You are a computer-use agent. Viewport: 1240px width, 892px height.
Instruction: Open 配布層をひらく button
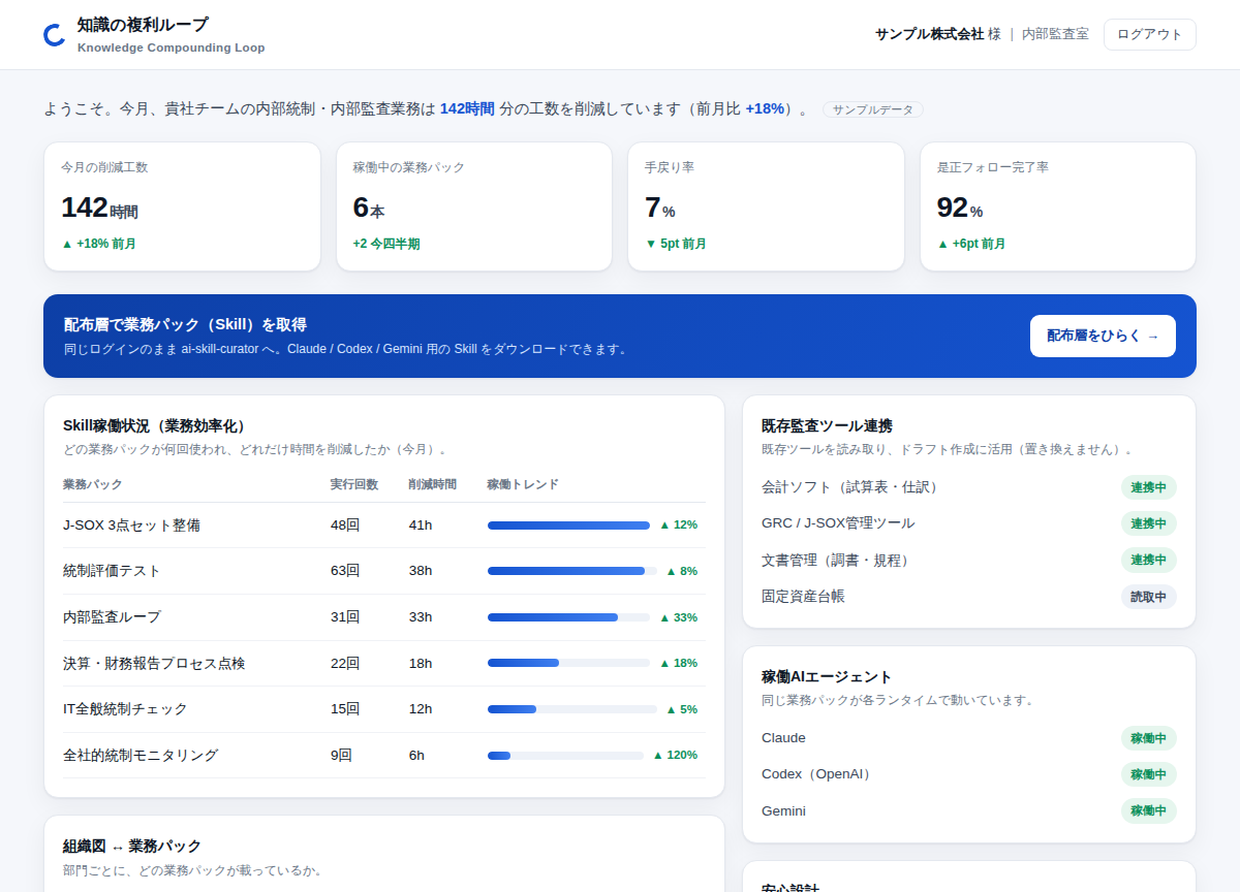tap(1102, 336)
